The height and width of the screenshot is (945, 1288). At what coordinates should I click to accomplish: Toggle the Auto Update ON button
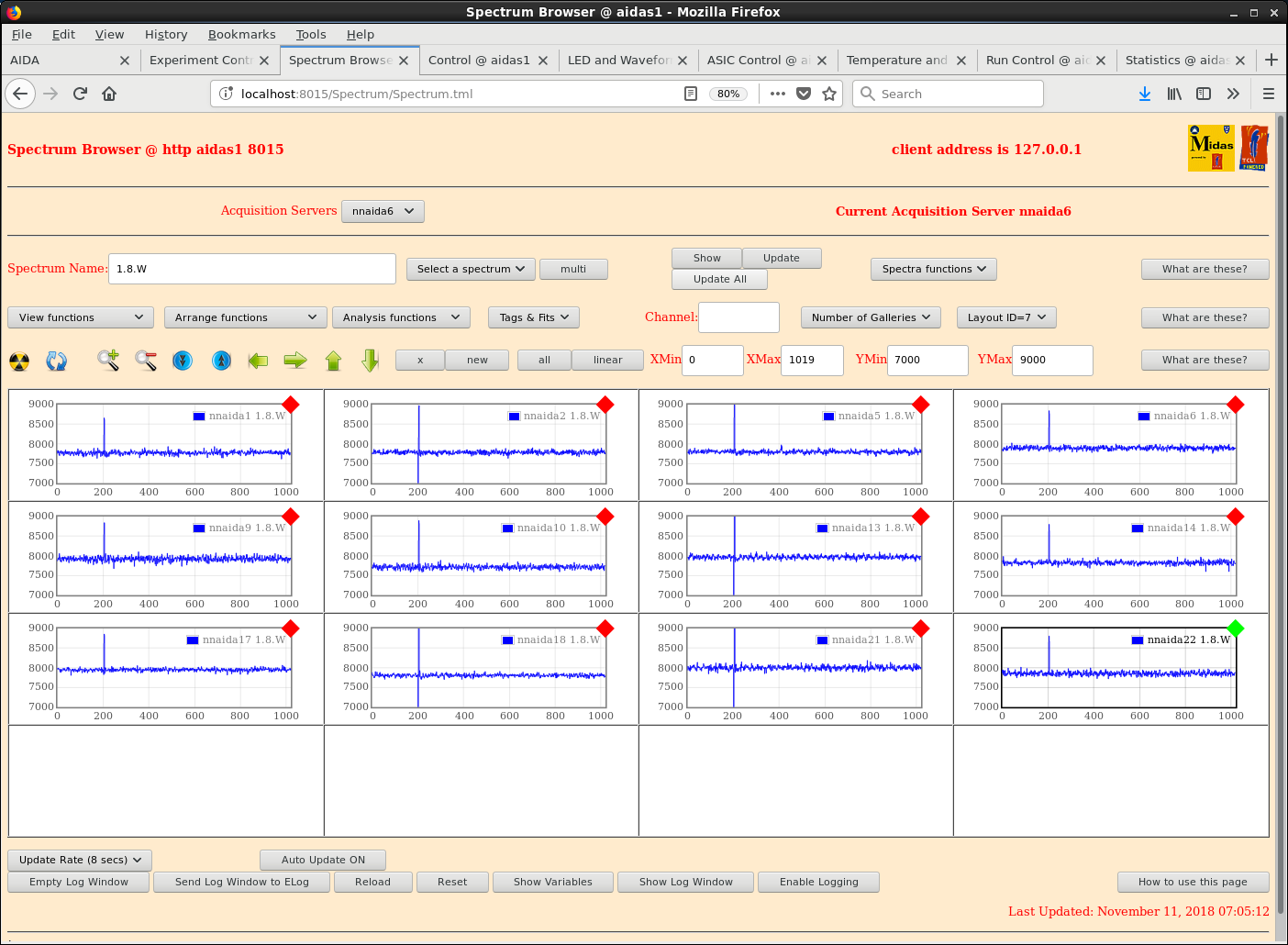coord(323,860)
